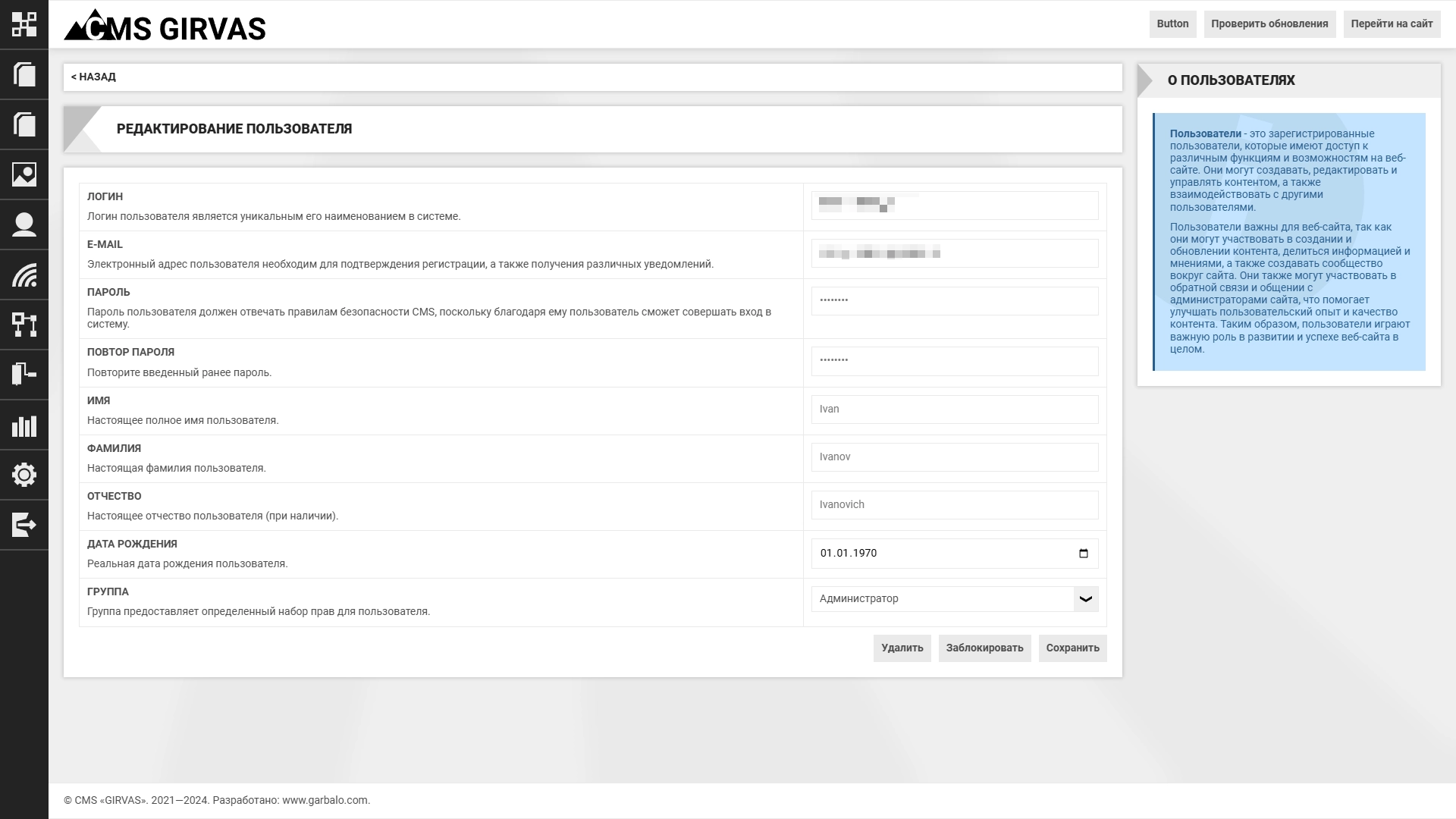The height and width of the screenshot is (819, 1456).
Task: Open the dashboard modules icon in sidebar
Action: 24,24
